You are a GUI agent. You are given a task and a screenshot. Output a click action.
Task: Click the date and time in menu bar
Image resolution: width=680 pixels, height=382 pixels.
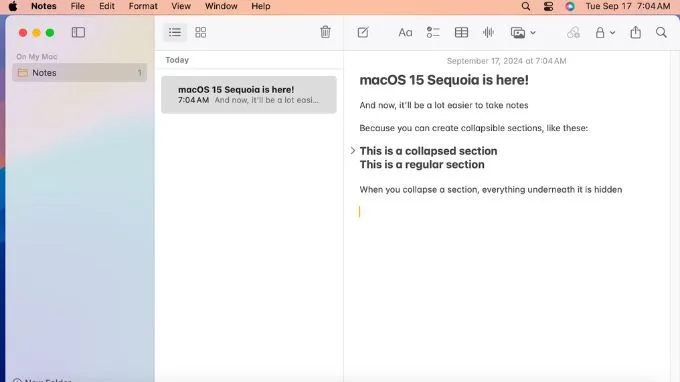628,7
